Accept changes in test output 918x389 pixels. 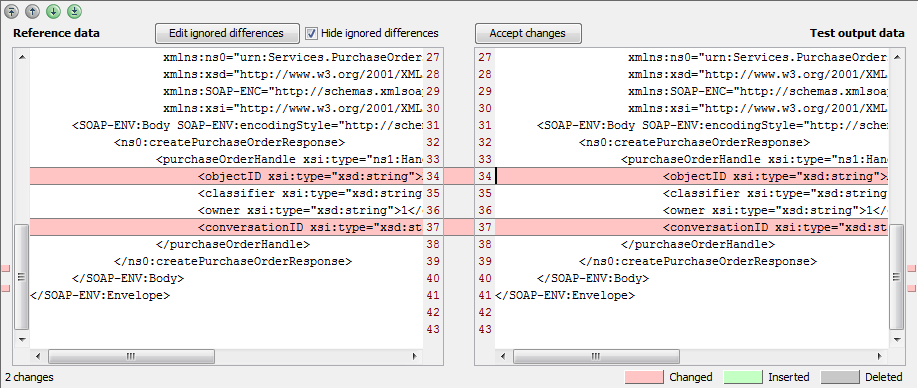[x=527, y=33]
